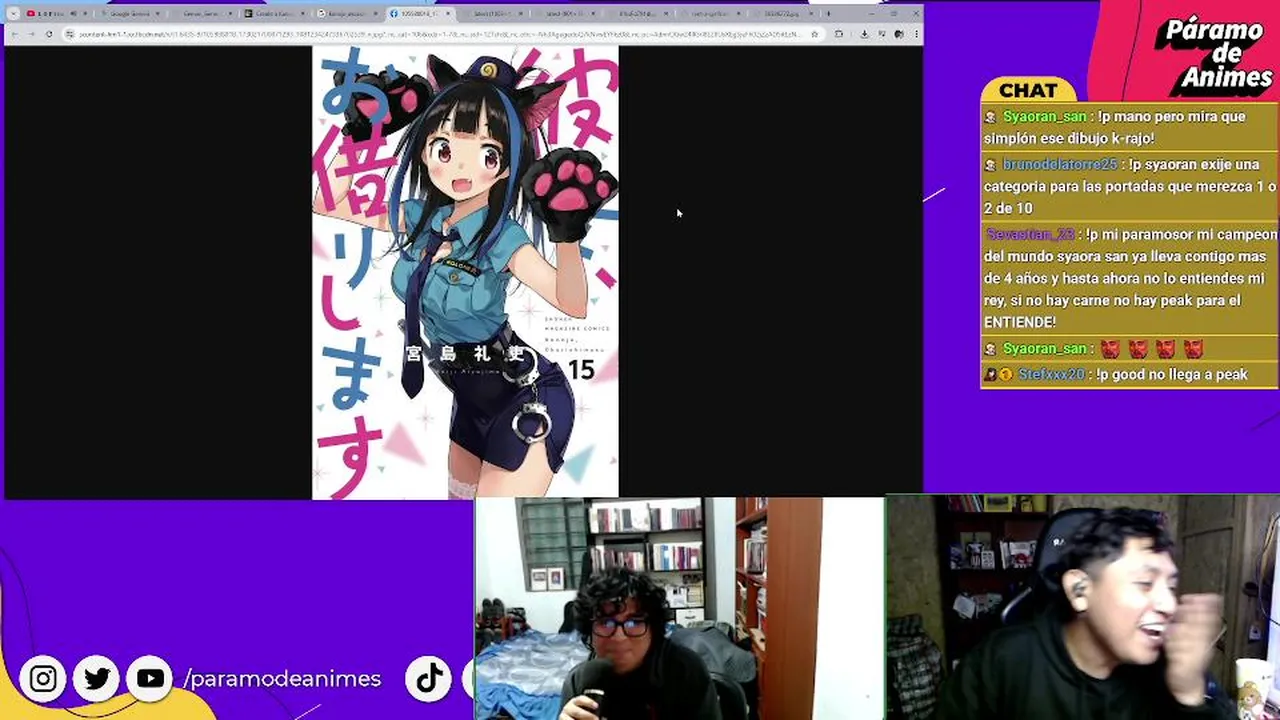
Task: Mute audio on the YouTube tab
Action: pyautogui.click(x=73, y=14)
